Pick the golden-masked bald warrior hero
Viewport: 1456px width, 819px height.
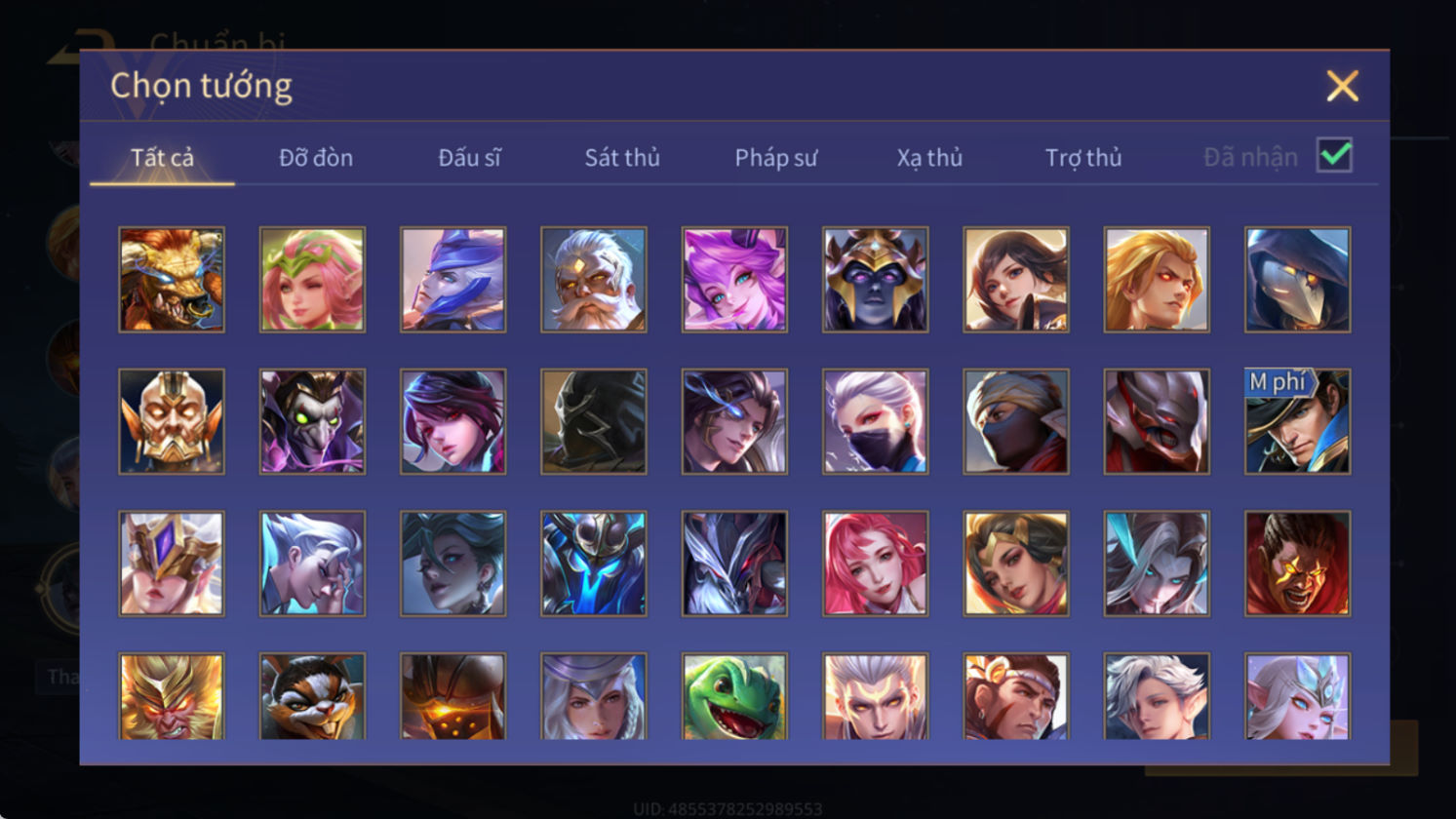(x=172, y=421)
